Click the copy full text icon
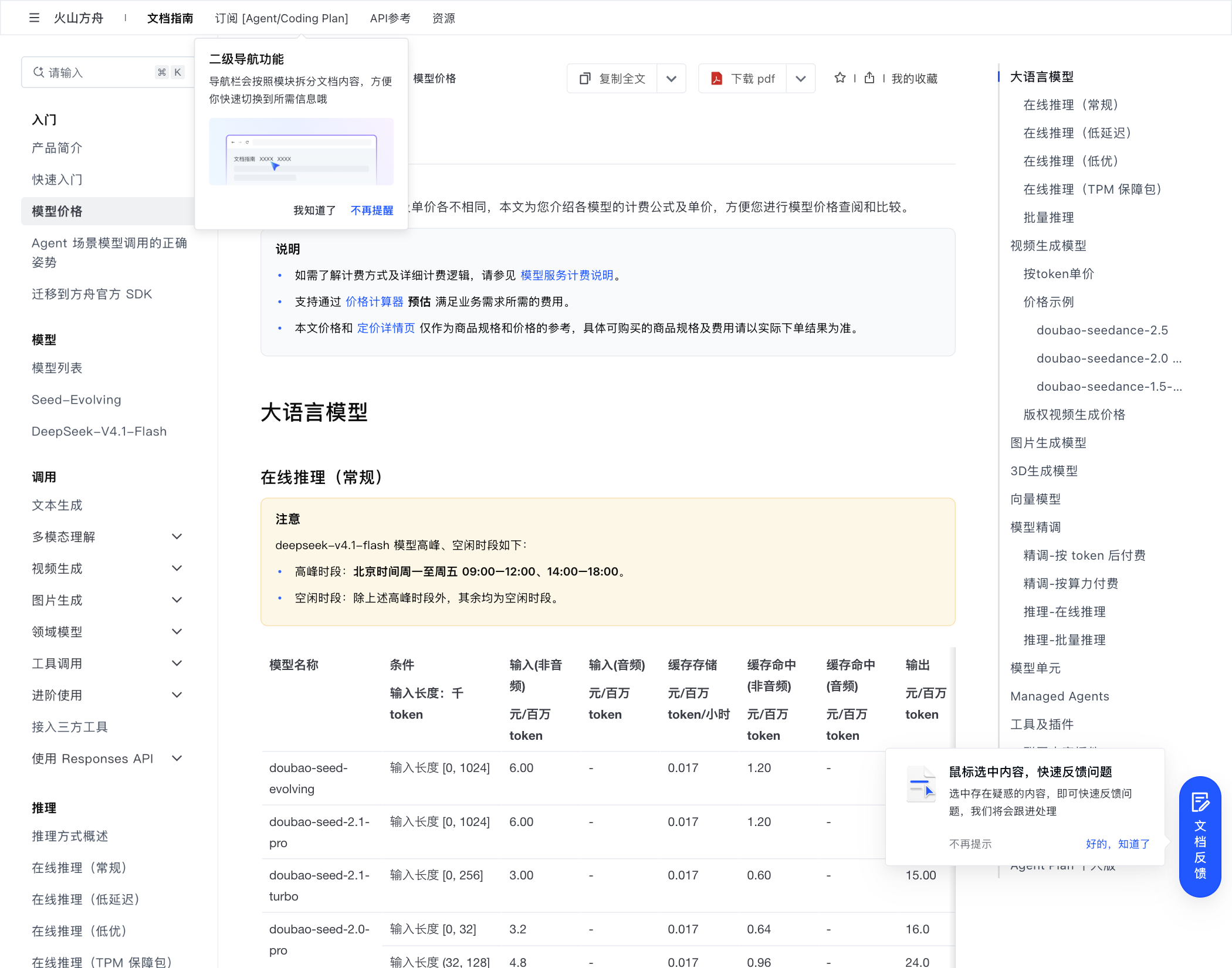Image resolution: width=1232 pixels, height=968 pixels. pos(585,79)
